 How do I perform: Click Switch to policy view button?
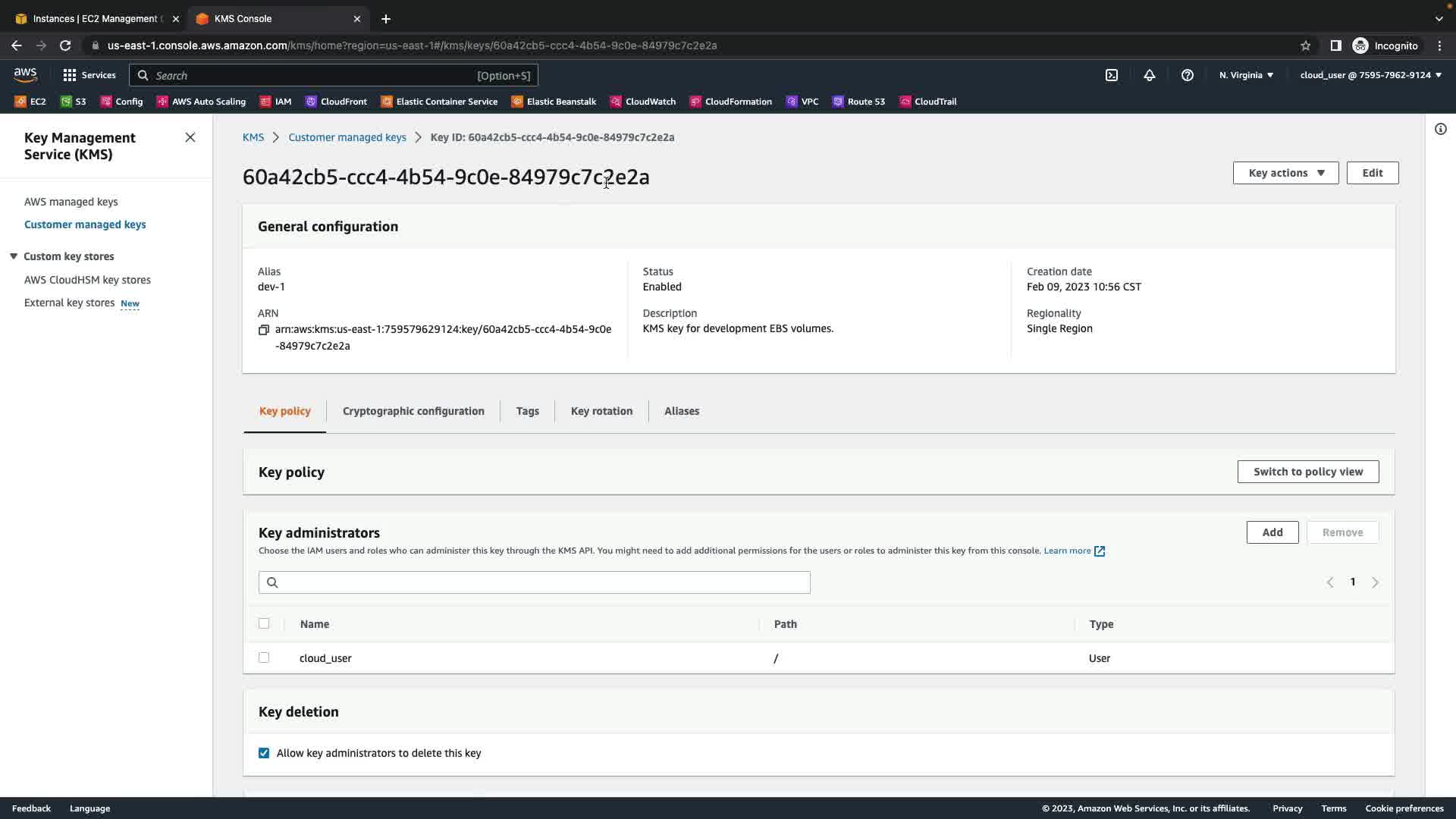point(1307,472)
